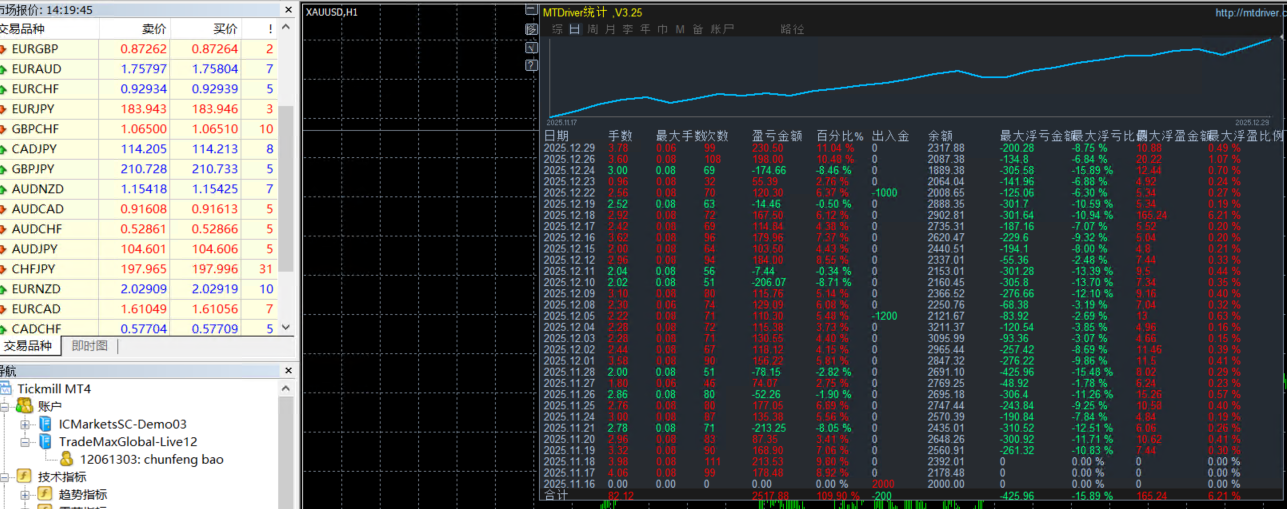Image resolution: width=1287 pixels, height=509 pixels.
Task: Click the arrow icon beside EURCAD symbol
Action: pos(3,309)
